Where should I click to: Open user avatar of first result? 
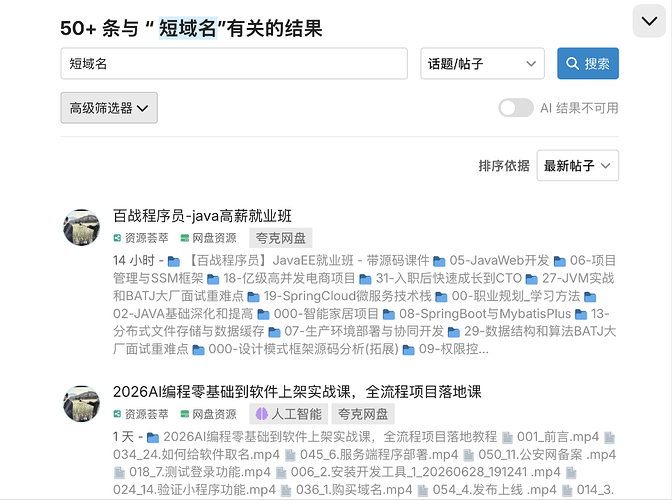tap(81, 227)
